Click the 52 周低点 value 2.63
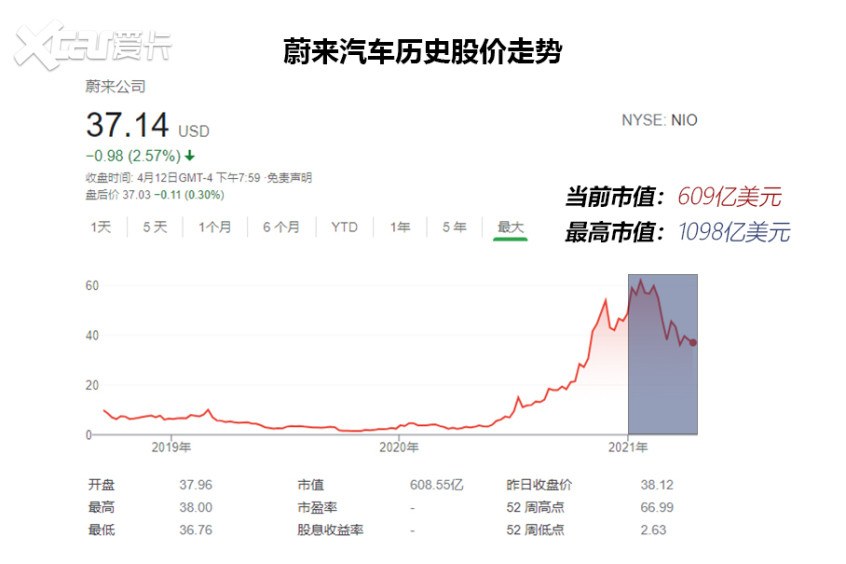The height and width of the screenshot is (564, 846). [x=653, y=530]
